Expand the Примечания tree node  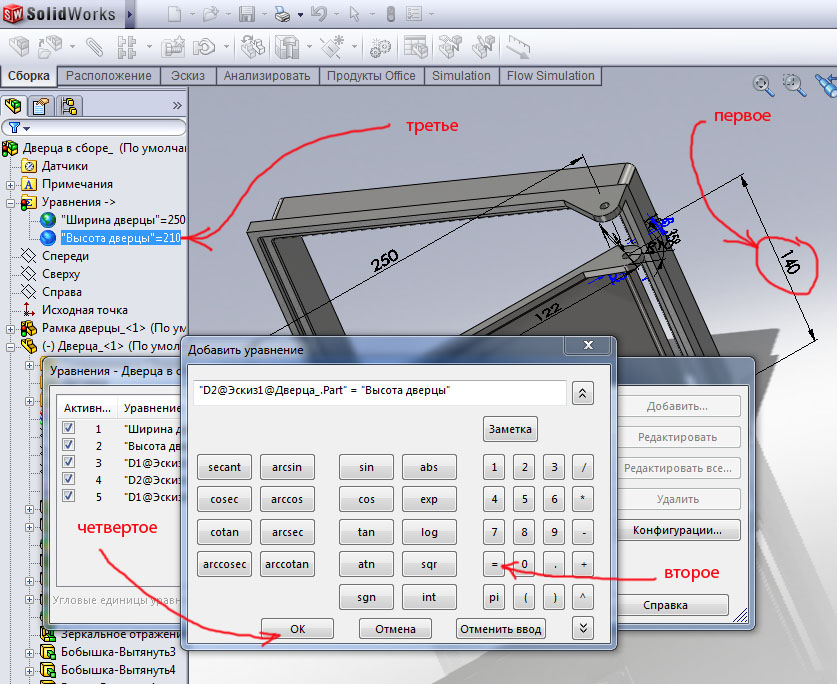[11, 184]
